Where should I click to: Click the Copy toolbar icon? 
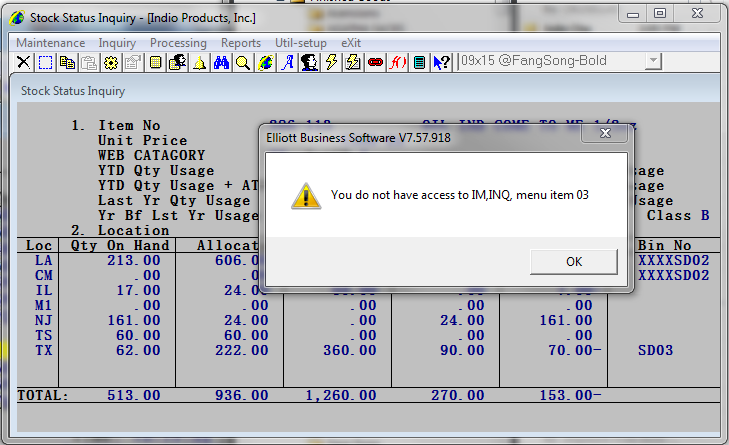(67, 62)
